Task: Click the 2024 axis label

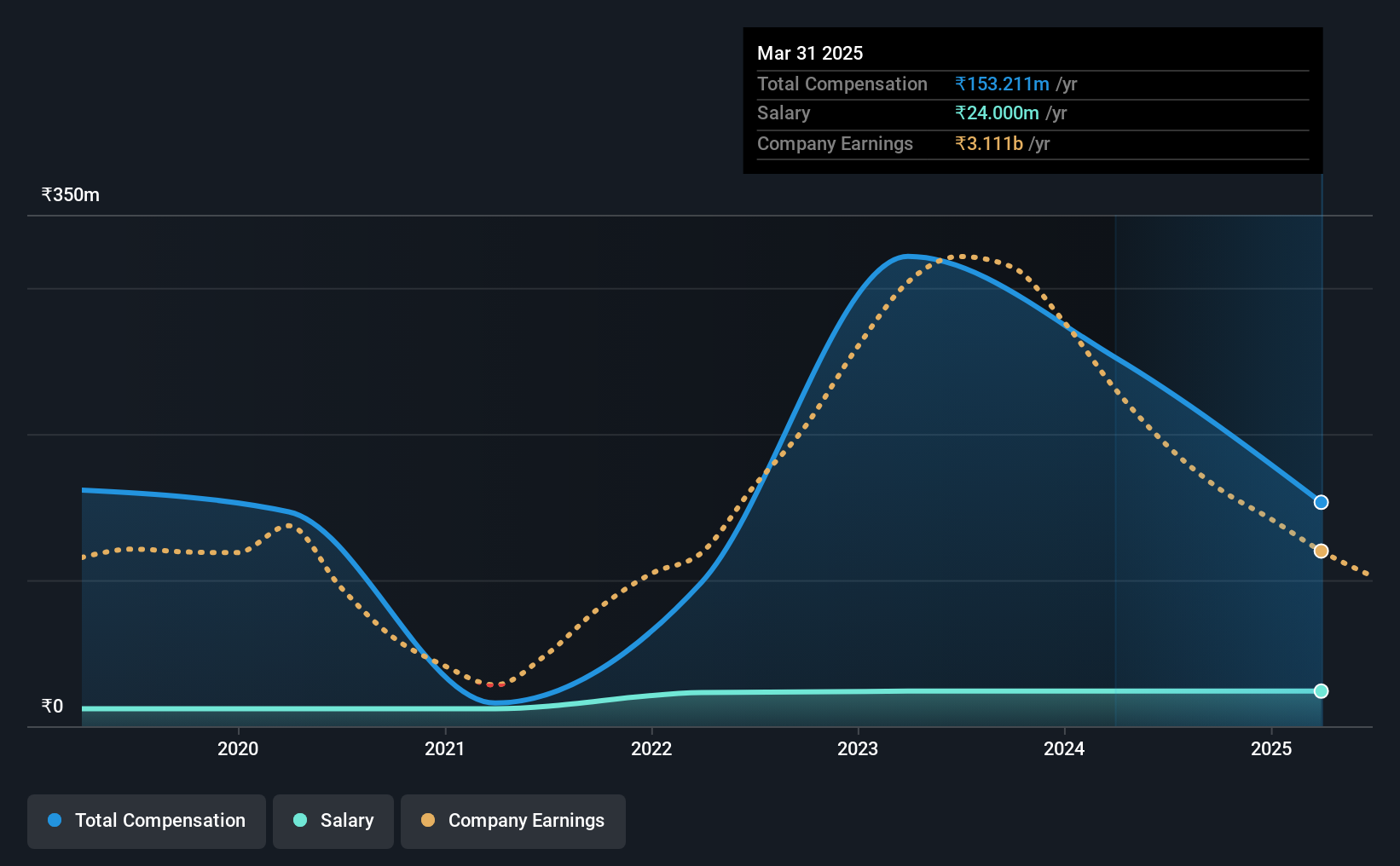Action: point(1064,748)
